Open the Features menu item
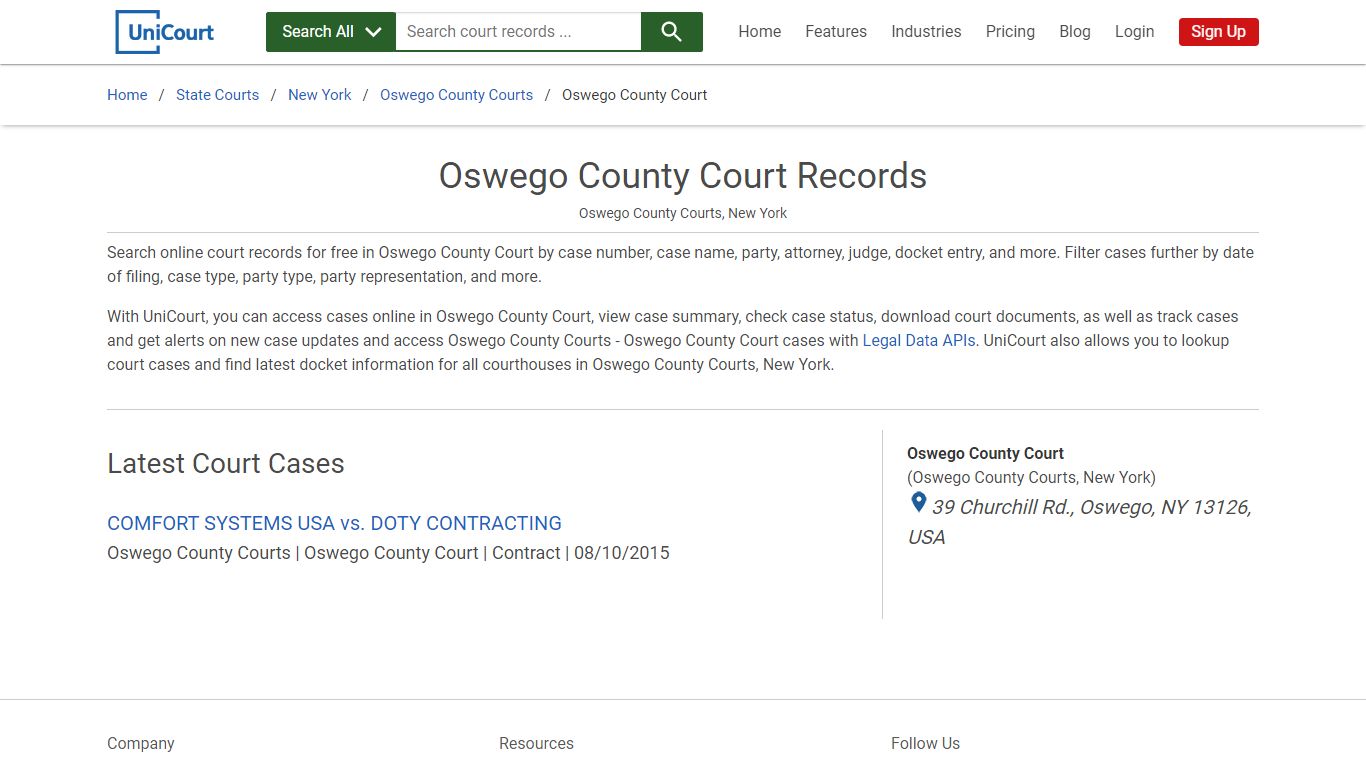1366x768 pixels. click(836, 32)
